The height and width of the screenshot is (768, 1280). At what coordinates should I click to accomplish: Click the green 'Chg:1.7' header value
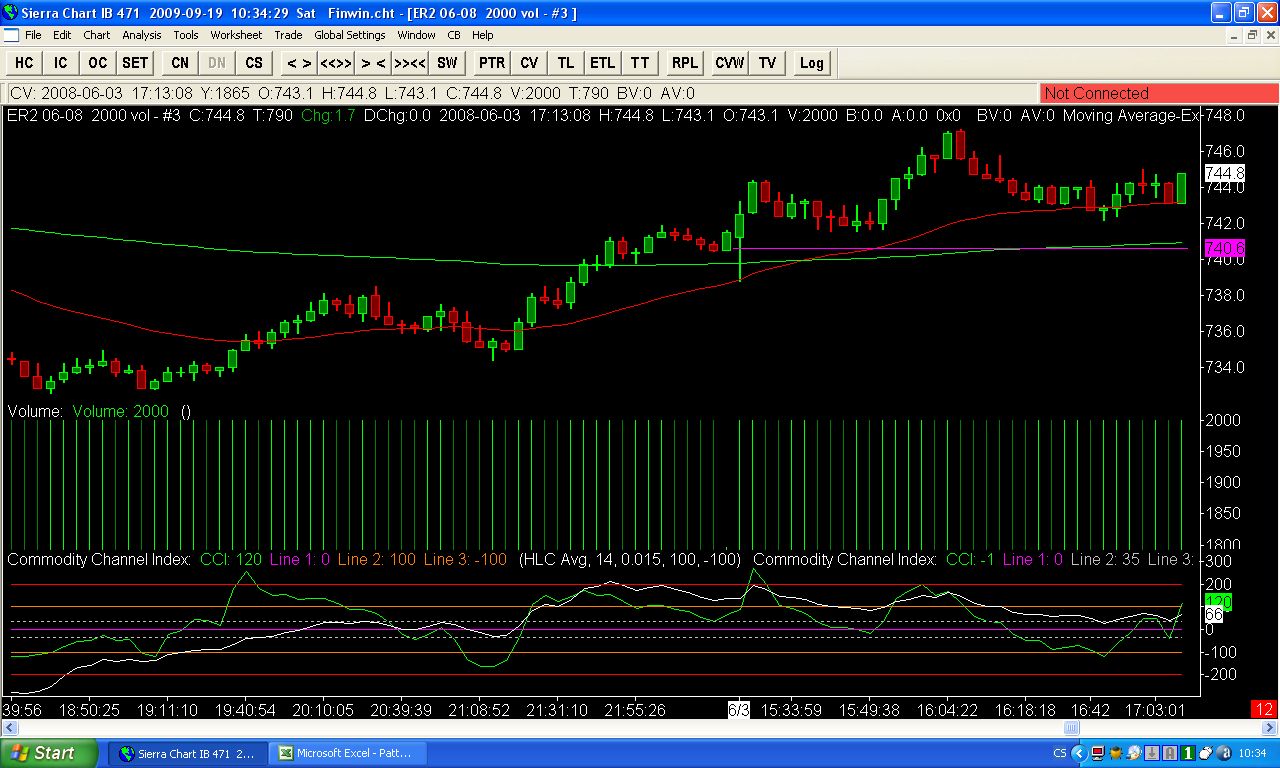tap(328, 115)
